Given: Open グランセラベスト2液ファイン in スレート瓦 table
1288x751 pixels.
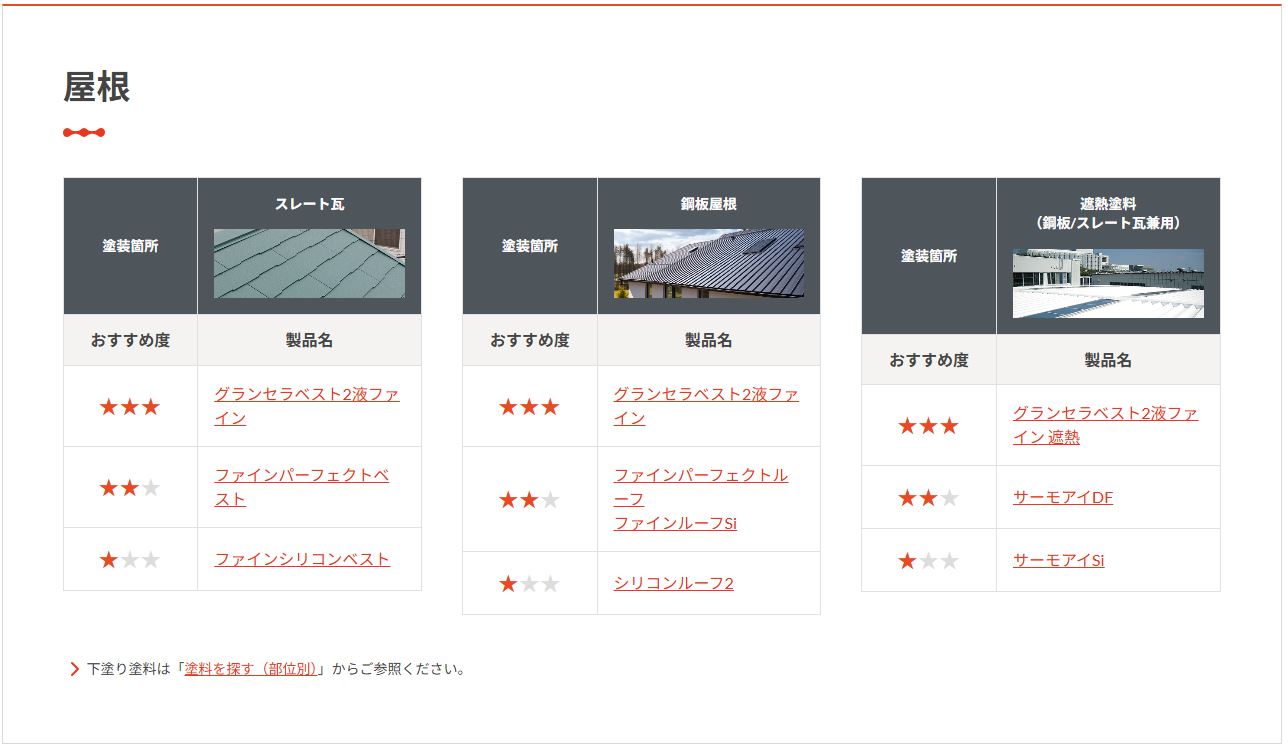Looking at the screenshot, I should pos(306,395).
